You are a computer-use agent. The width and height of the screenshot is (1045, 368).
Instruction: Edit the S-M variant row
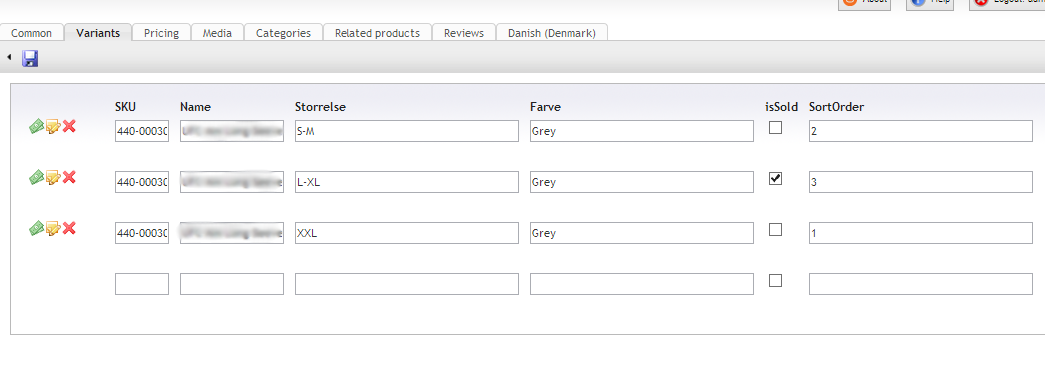click(x=53, y=126)
